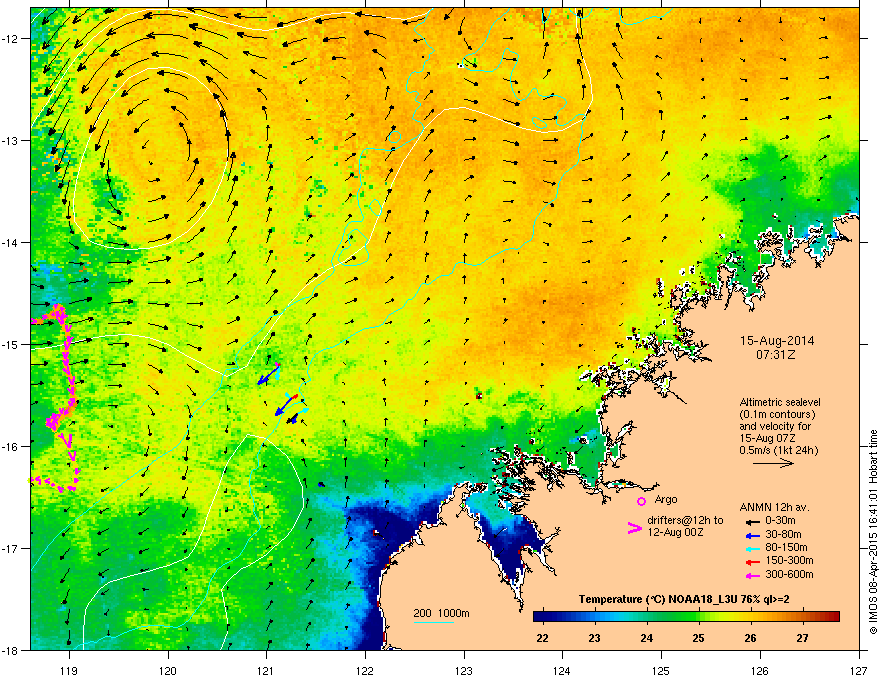Screen dimensions: 880x680
Task: Click the magenta drifters chevron symbol
Action: tap(634, 527)
